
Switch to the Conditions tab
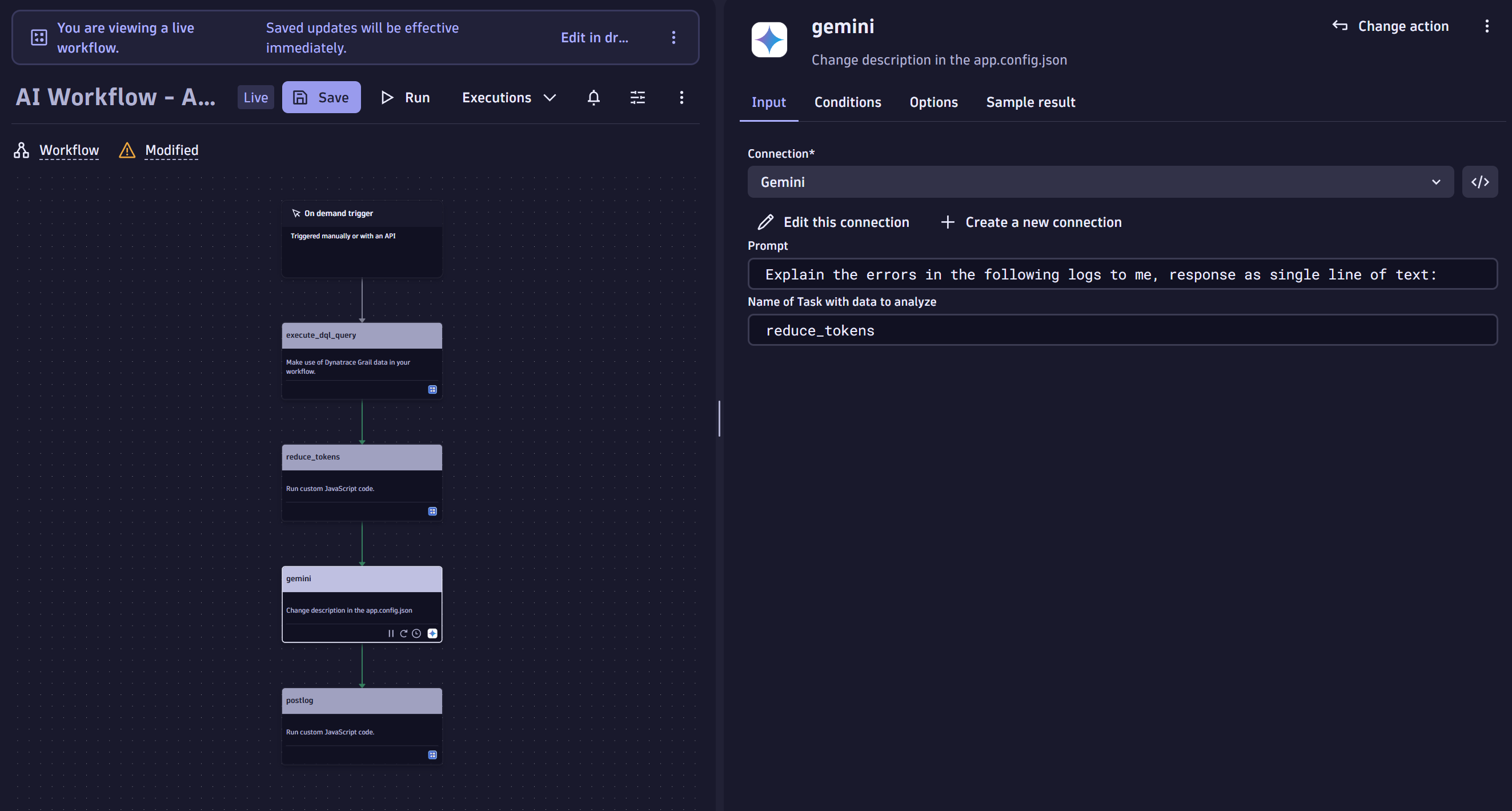pyautogui.click(x=848, y=102)
